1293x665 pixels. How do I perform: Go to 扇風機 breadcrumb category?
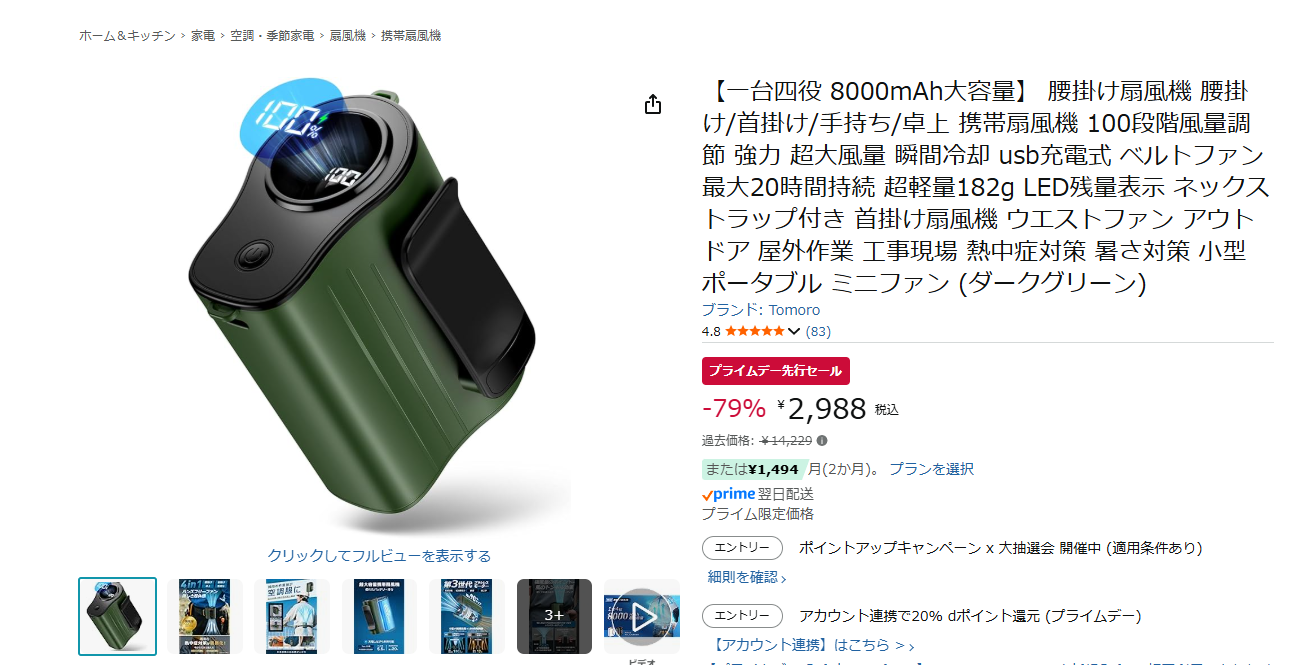click(x=346, y=36)
